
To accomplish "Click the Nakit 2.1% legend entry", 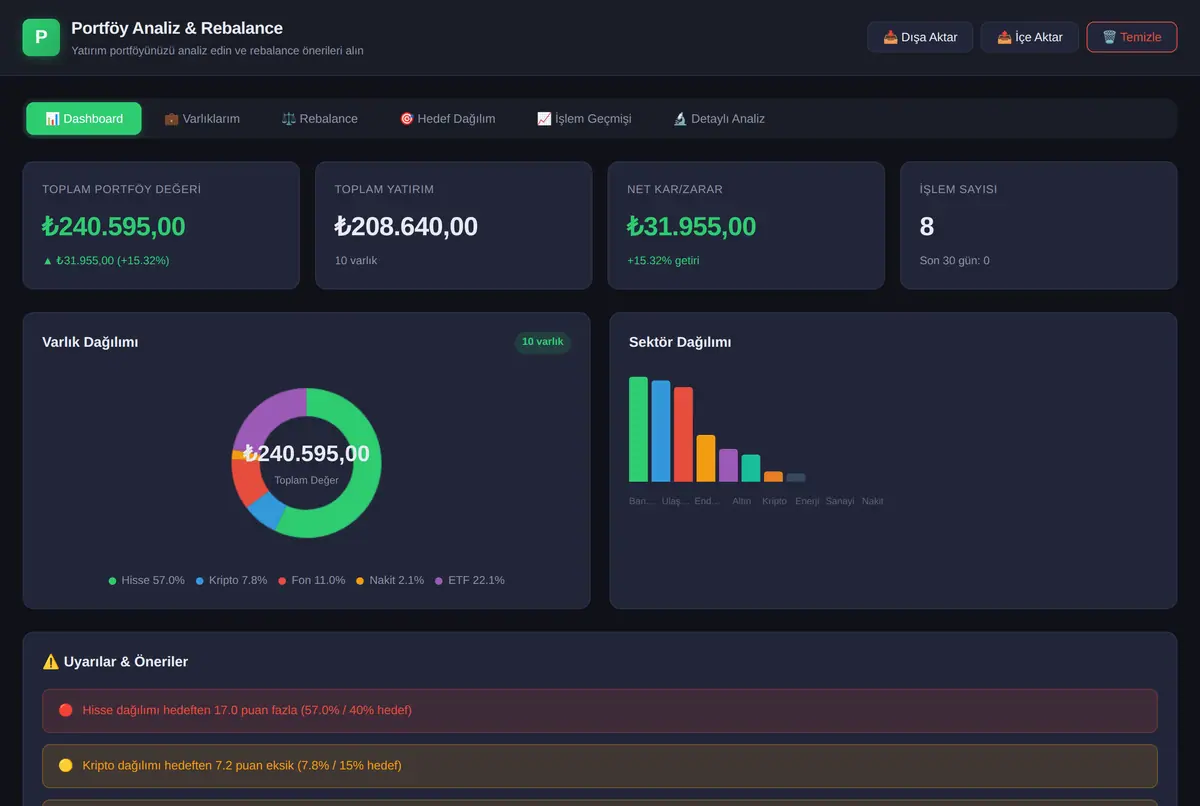I will (x=390, y=580).
